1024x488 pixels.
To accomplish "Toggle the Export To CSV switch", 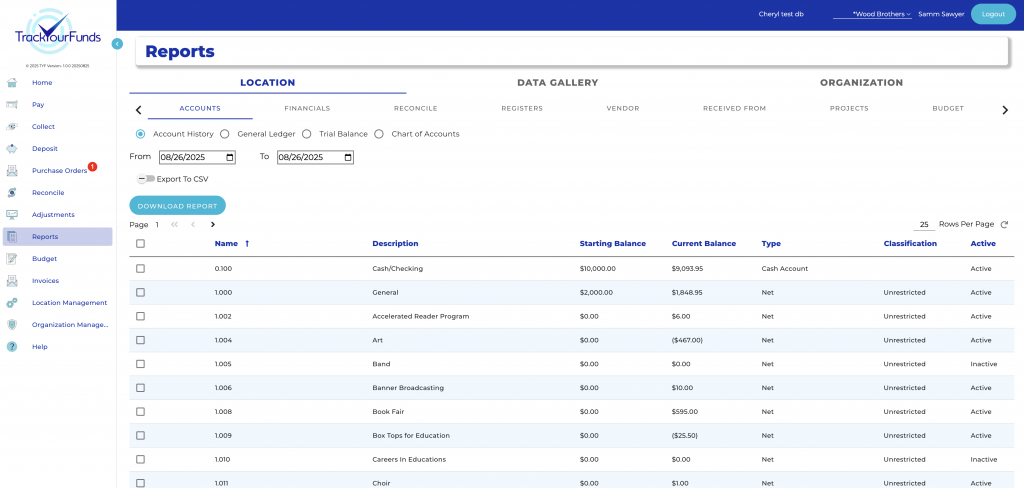I will [147, 179].
